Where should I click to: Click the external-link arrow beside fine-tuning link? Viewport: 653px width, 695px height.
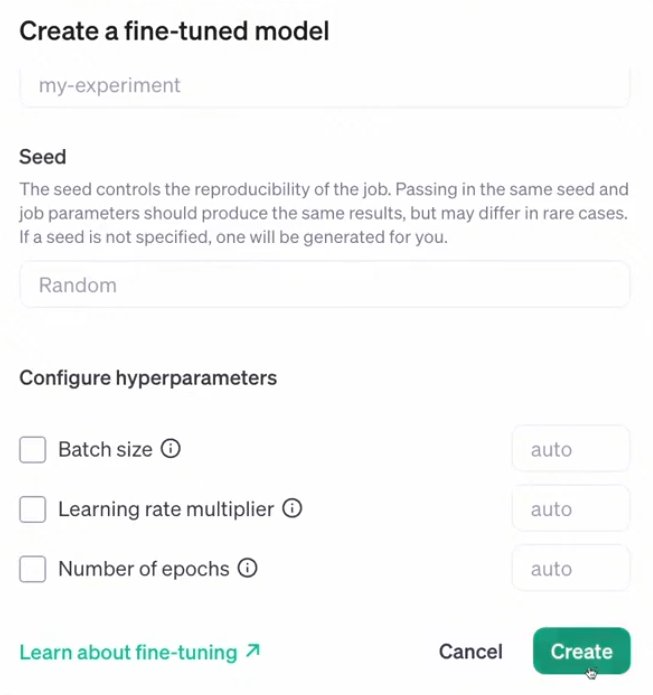click(253, 650)
